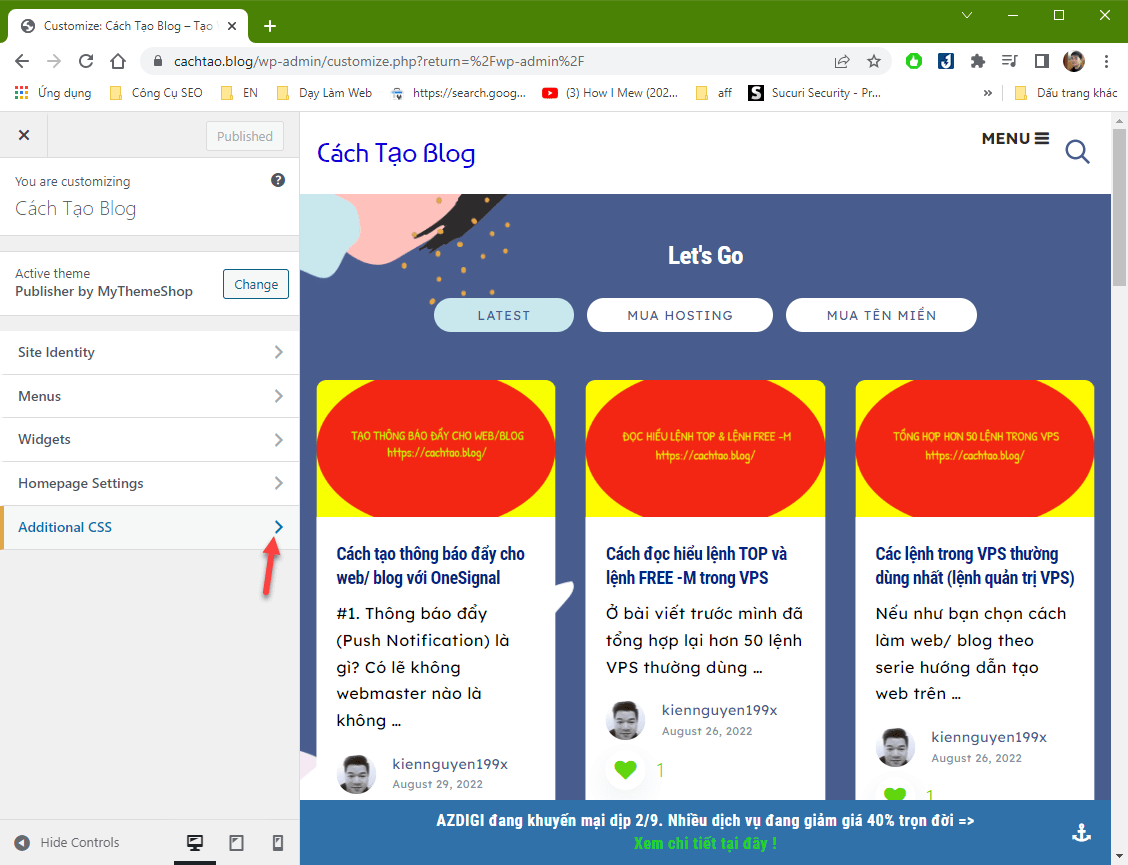Open TOP & FREE -M post thumbnail
The height and width of the screenshot is (865, 1128).
pyautogui.click(x=705, y=448)
